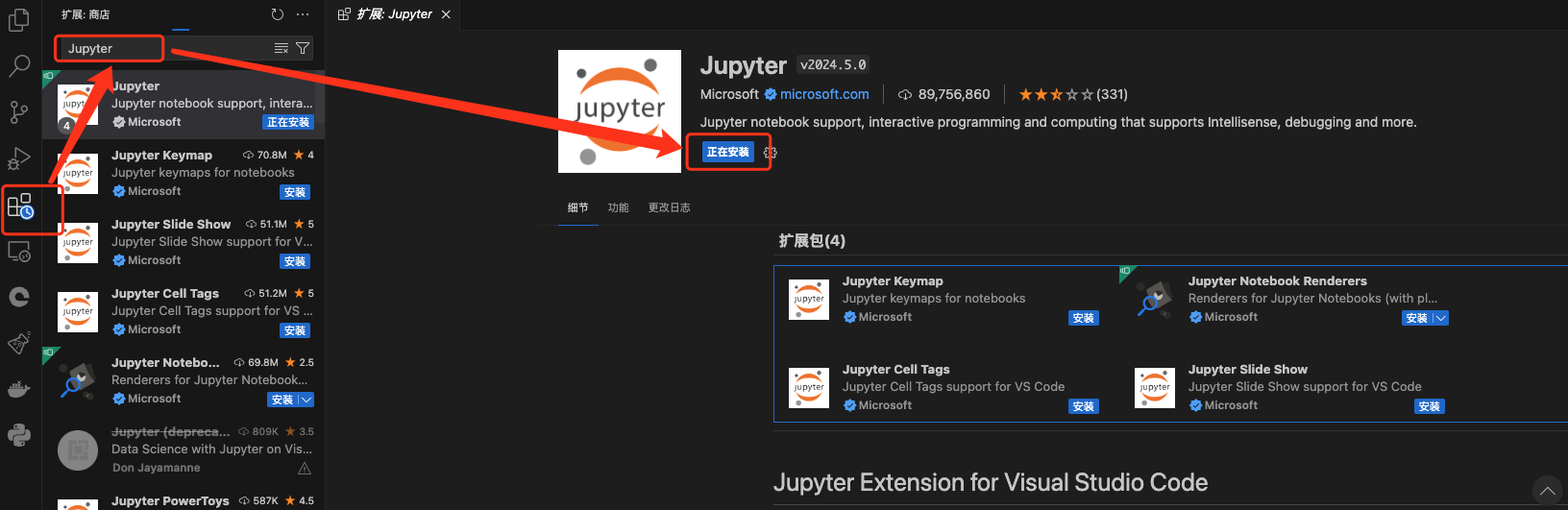The height and width of the screenshot is (510, 1568).
Task: Open the Remote Explorer view
Action: coord(19,252)
